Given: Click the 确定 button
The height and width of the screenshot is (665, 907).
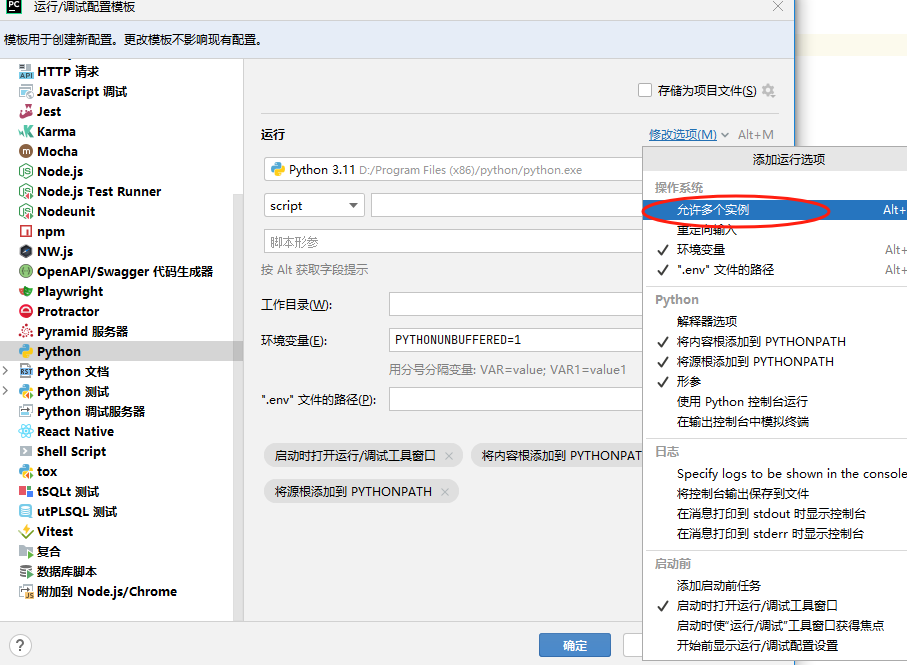Looking at the screenshot, I should tap(575, 645).
